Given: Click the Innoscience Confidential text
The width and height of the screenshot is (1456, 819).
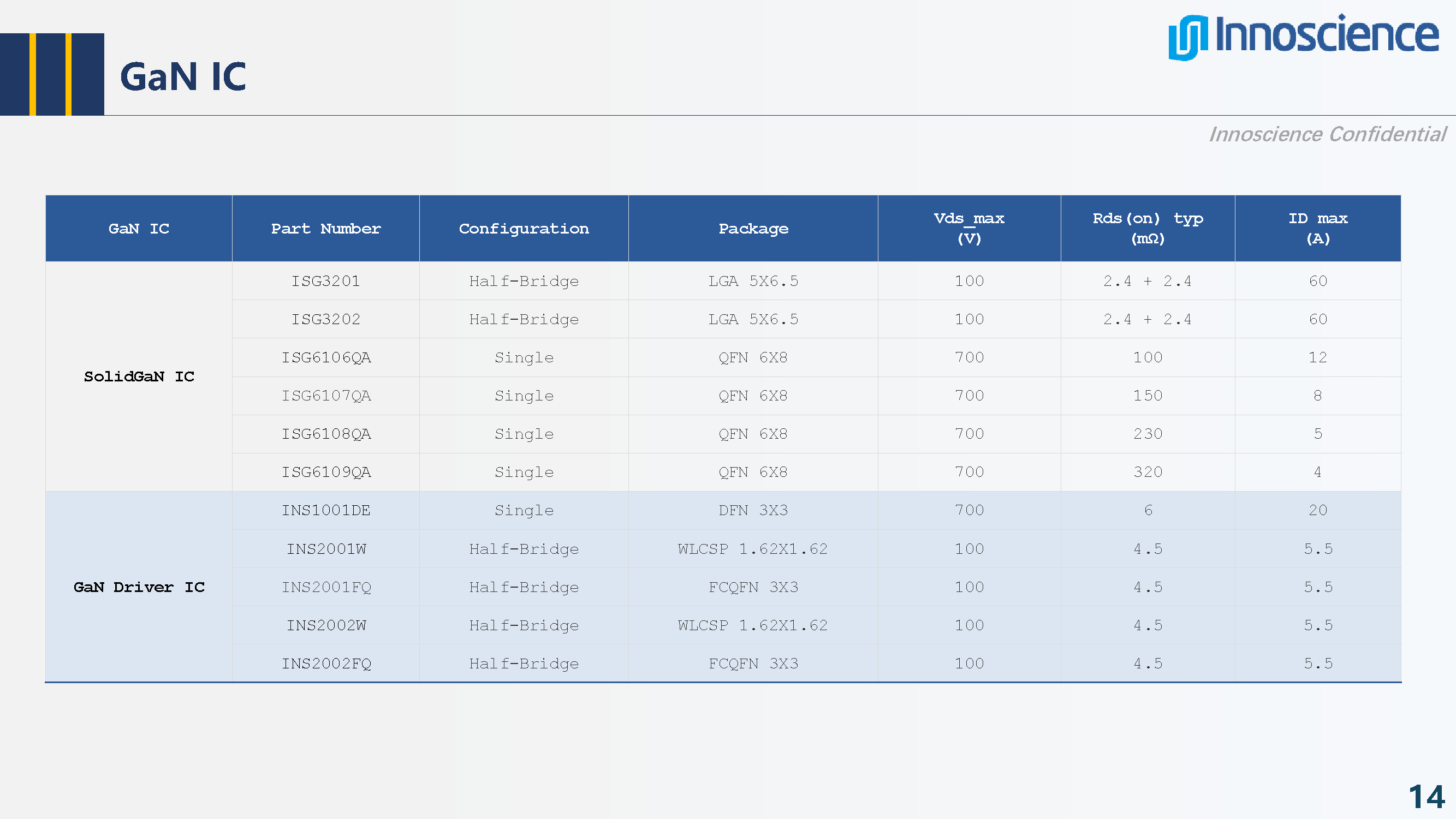Looking at the screenshot, I should pos(1327,134).
